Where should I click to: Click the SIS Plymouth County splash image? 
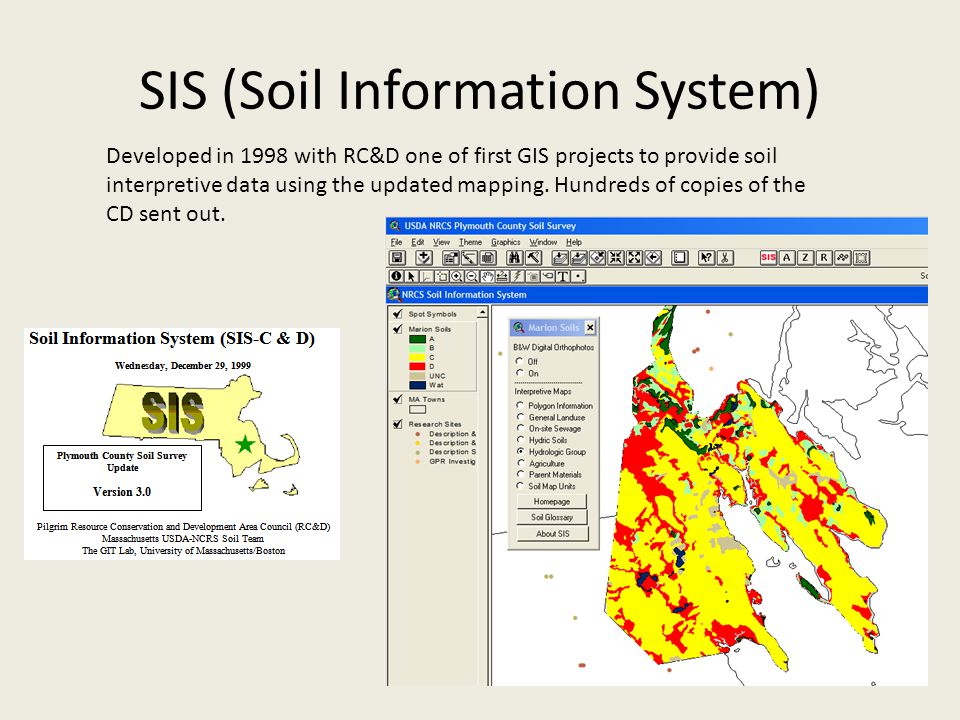(x=182, y=444)
